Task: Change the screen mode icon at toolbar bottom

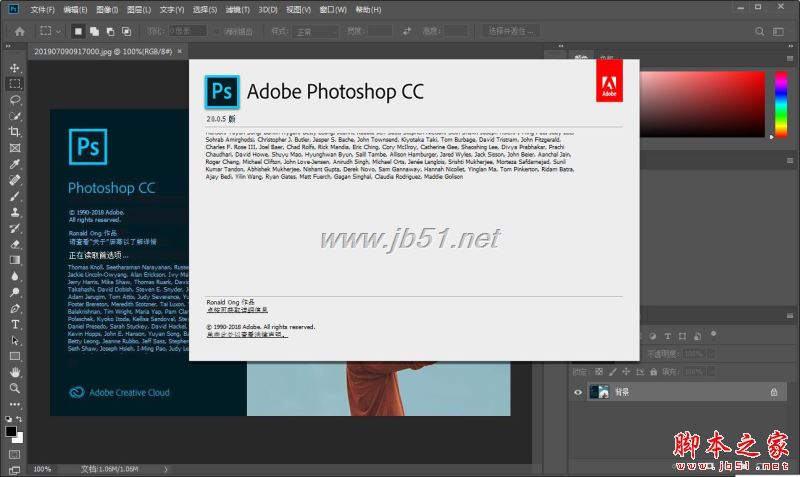Action: [x=14, y=470]
